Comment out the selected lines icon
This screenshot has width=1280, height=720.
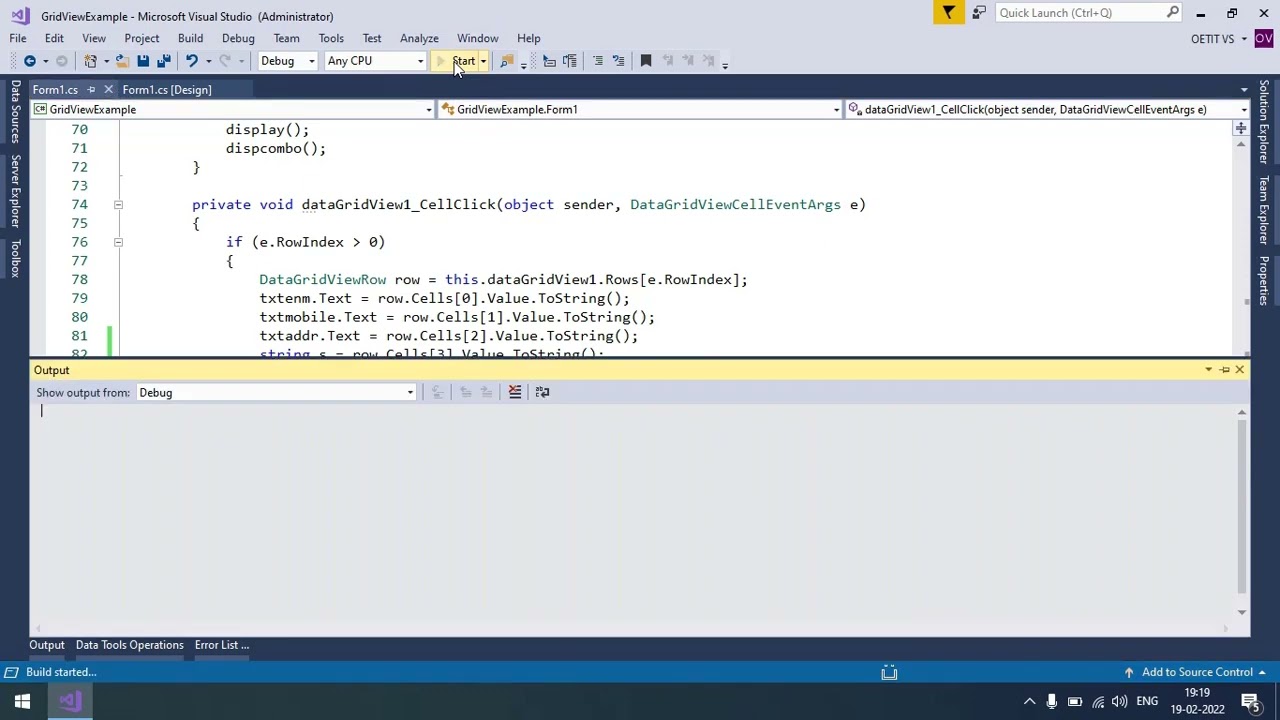point(598,61)
